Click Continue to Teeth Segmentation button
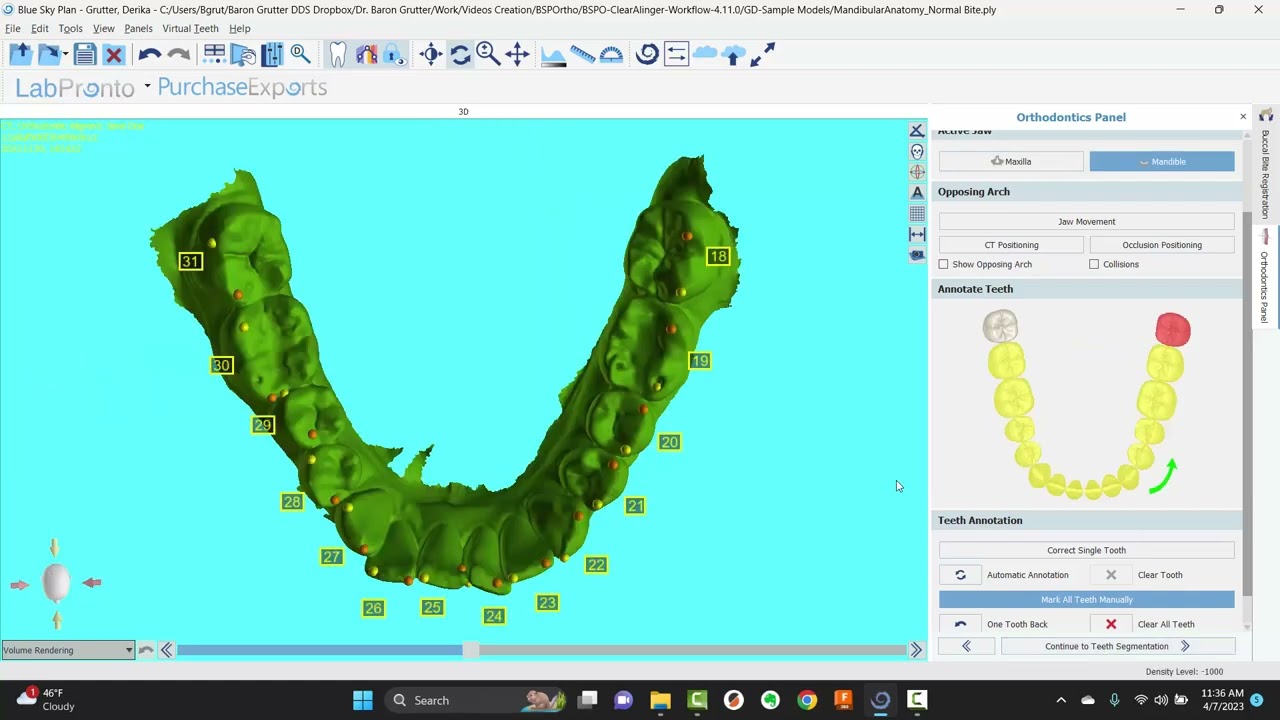Screen dimensions: 1280x720 pos(1118,647)
